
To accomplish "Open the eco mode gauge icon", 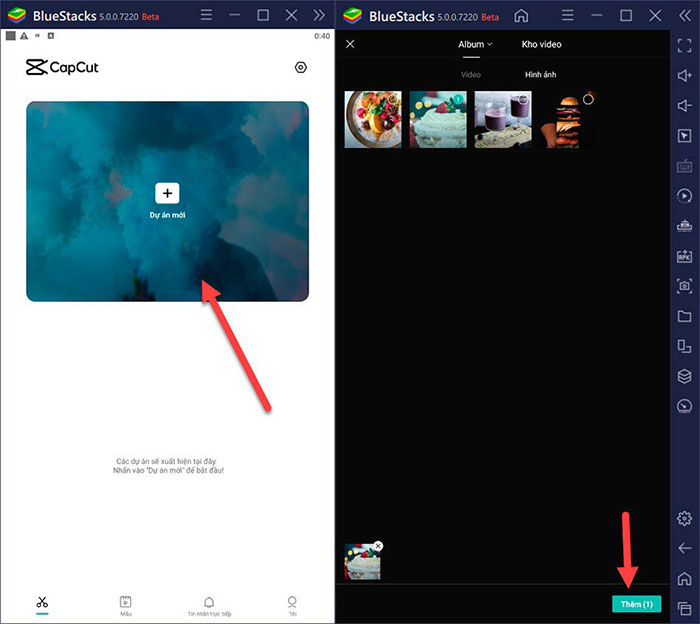I will (x=684, y=406).
